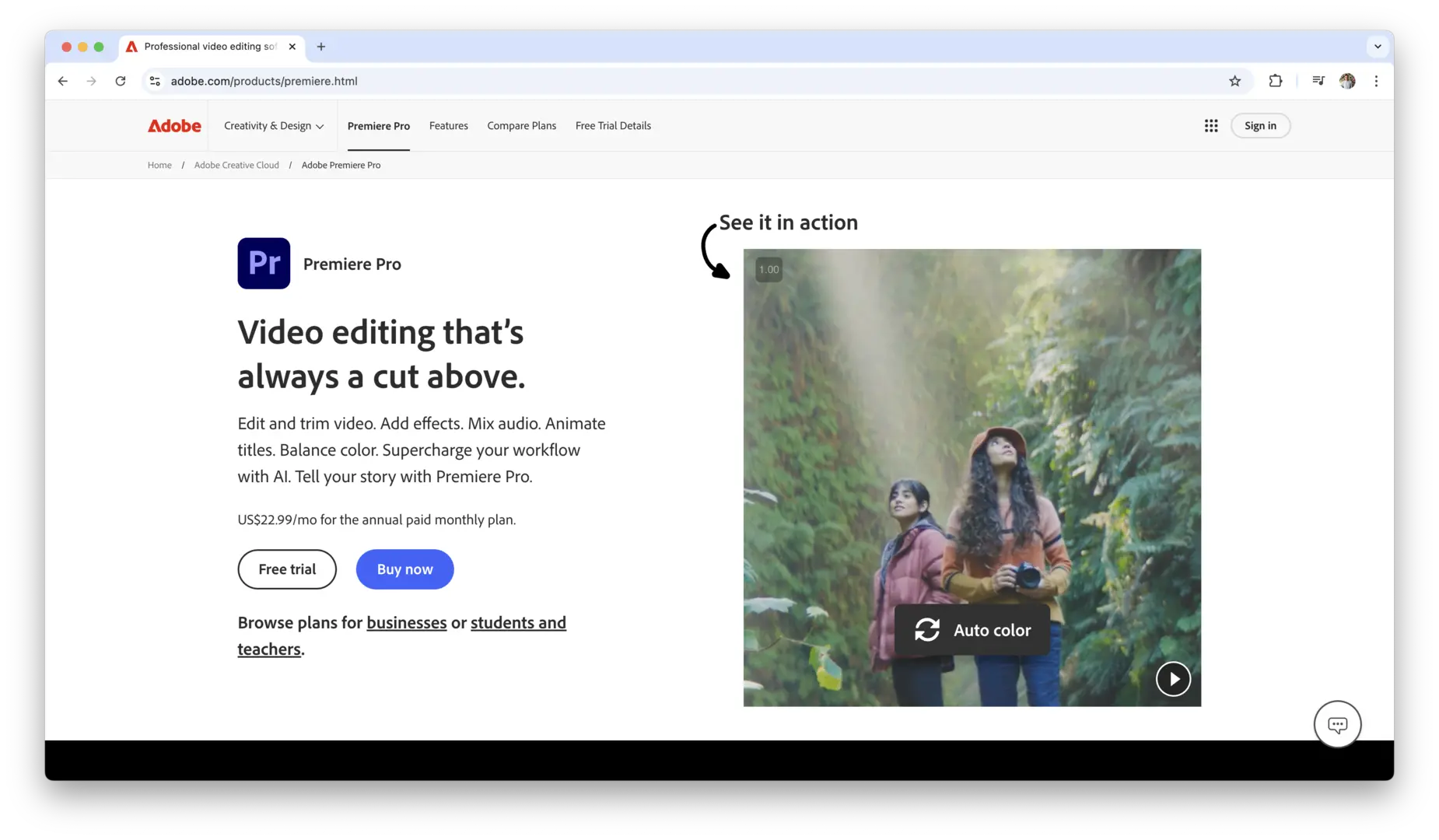Viewport: 1439px width, 840px height.
Task: Select the Premiere Pro nav tab
Action: click(379, 126)
